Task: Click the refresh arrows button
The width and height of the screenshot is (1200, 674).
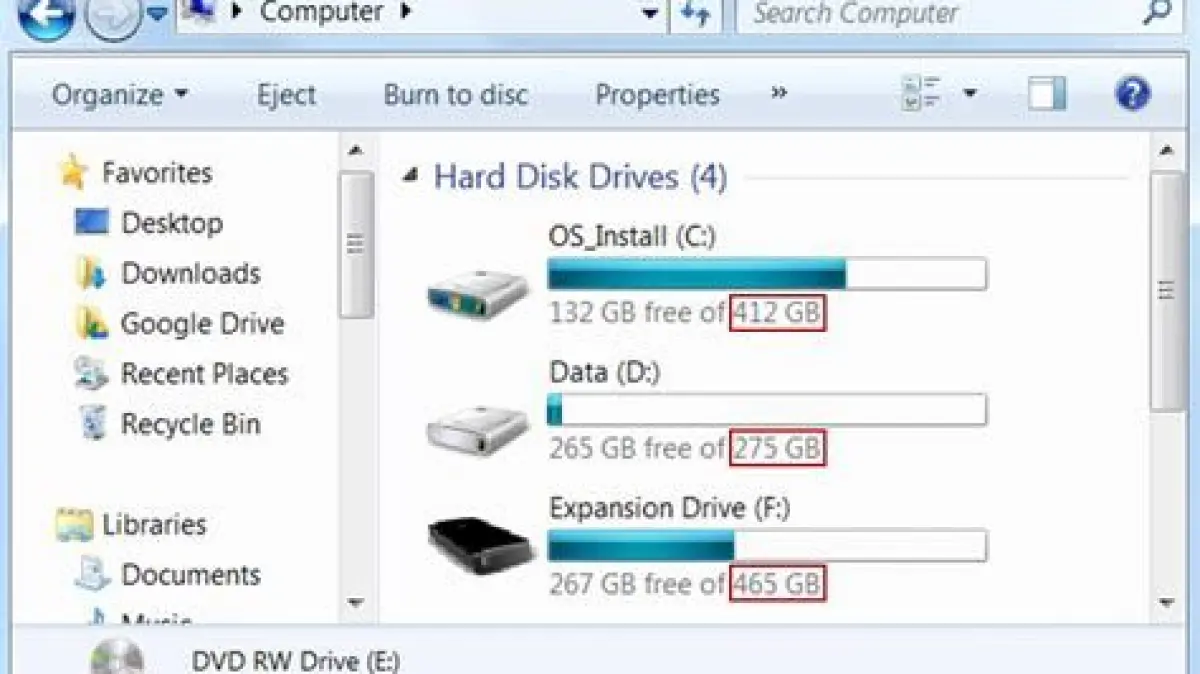Action: pos(695,15)
